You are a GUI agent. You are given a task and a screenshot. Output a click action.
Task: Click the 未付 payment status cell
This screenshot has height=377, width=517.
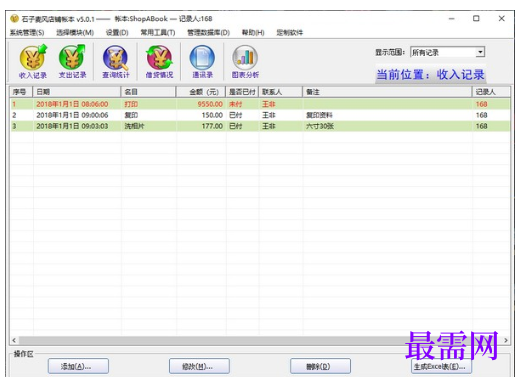pos(235,104)
